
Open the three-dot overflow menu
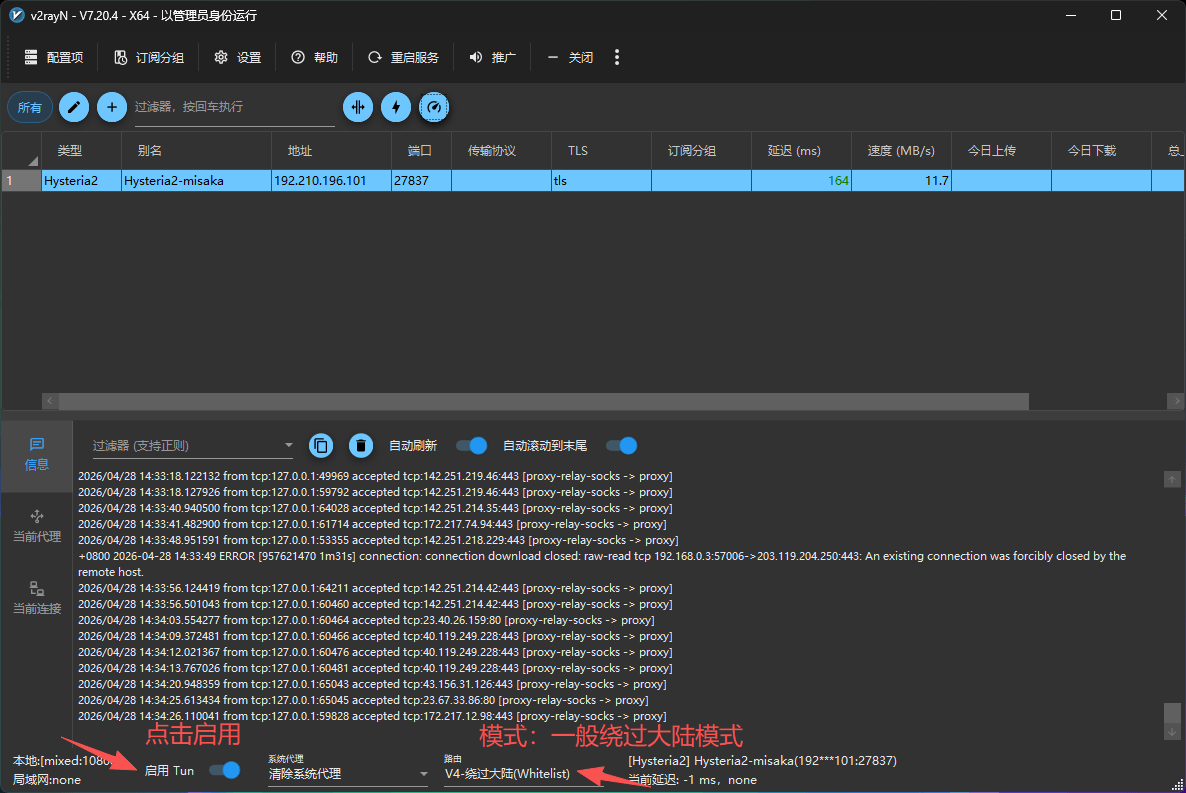[616, 58]
